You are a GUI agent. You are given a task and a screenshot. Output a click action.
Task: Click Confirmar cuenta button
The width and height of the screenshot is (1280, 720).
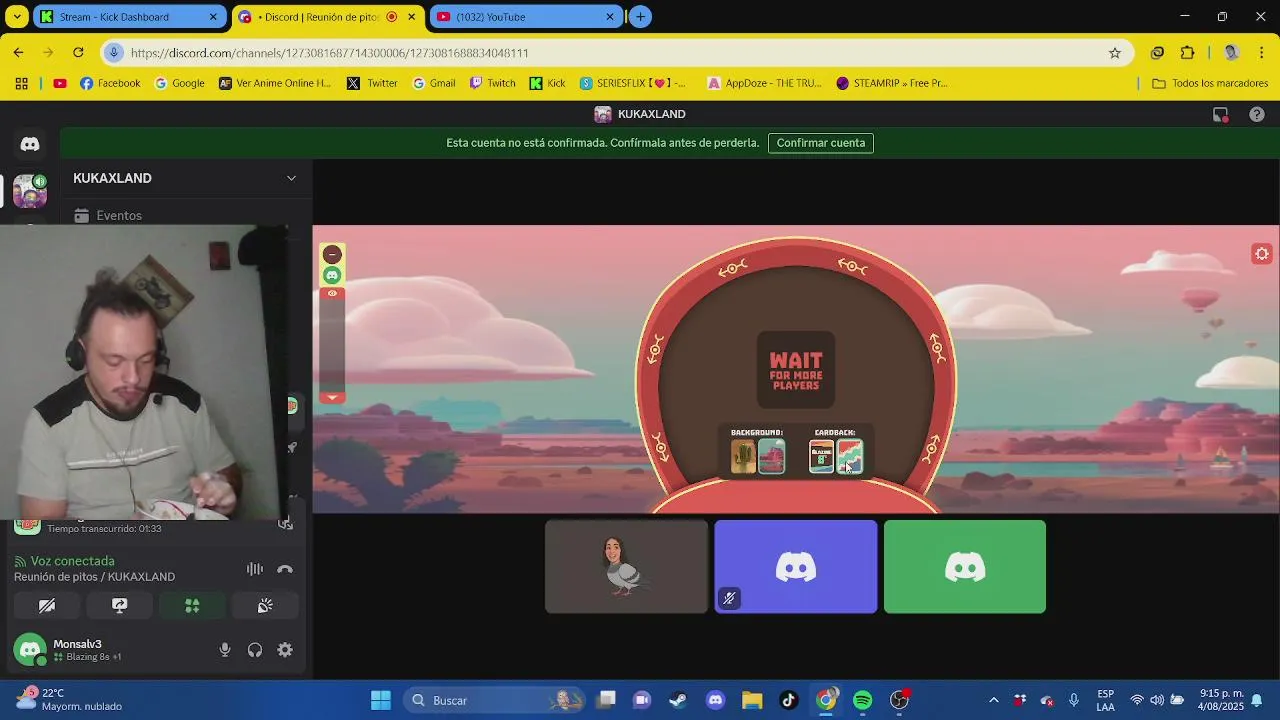click(821, 143)
